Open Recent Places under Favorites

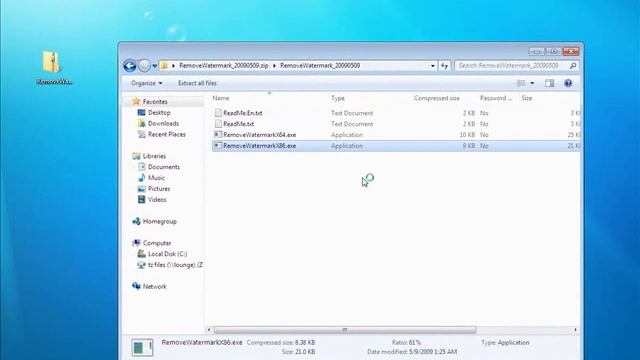[167, 134]
